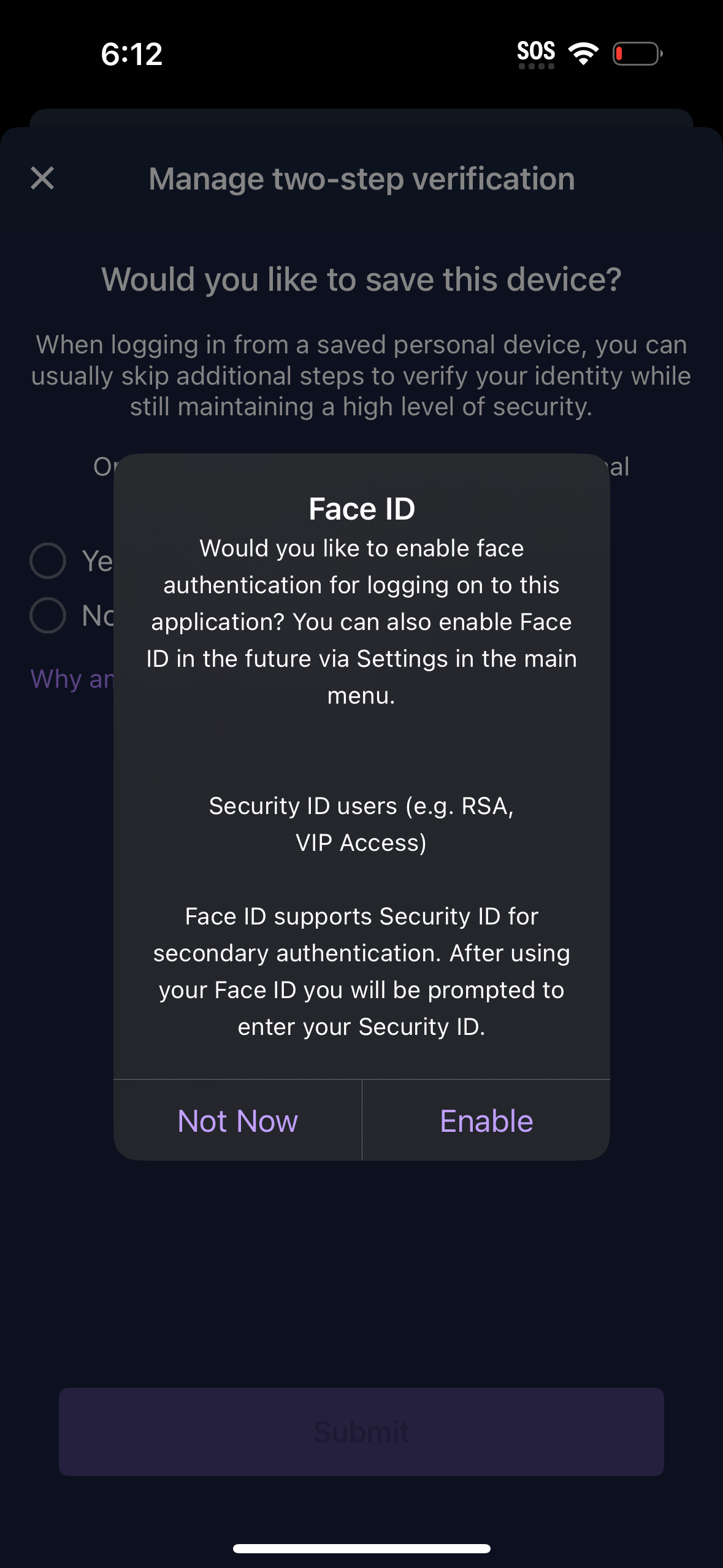Screen dimensions: 723x1568
Task: Tap the saved personal device description text
Action: coord(362,375)
